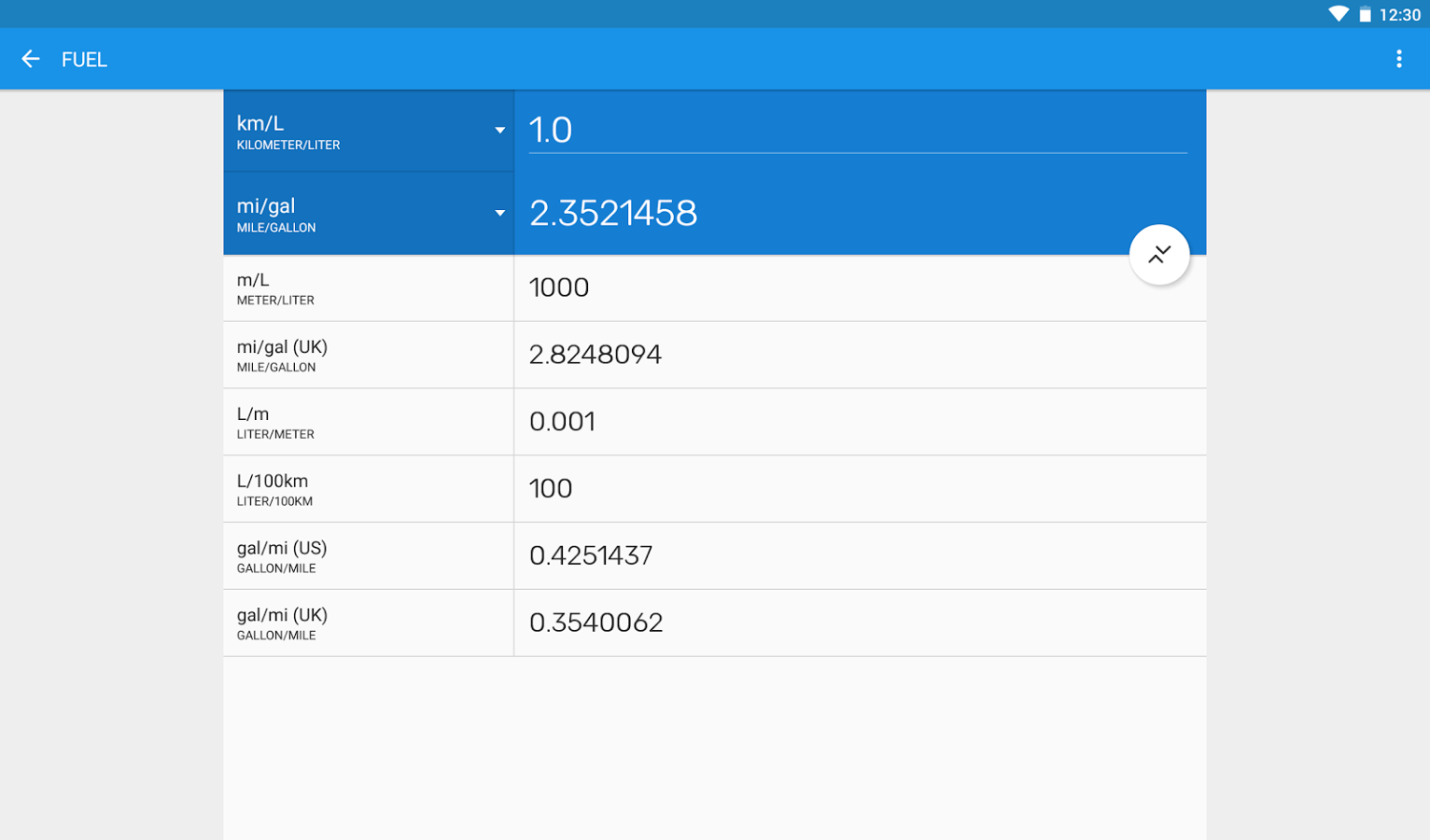Click the battery icon in the status bar
1430x840 pixels.
[x=1366, y=14]
